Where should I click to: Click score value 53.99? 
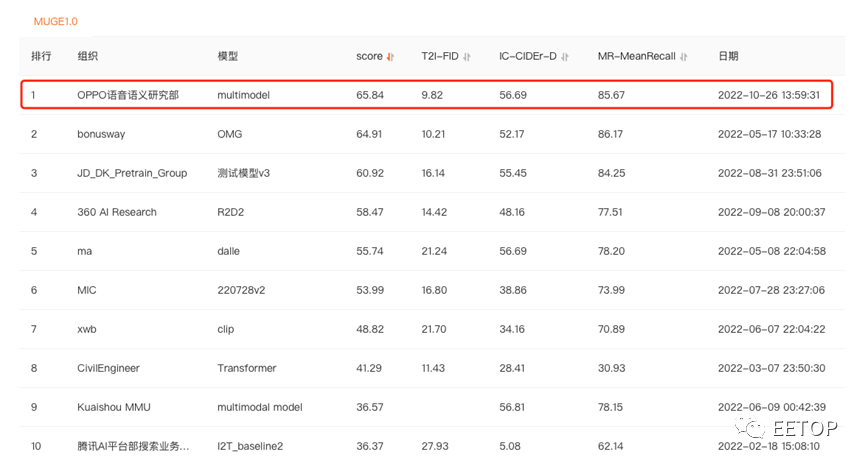click(x=370, y=290)
